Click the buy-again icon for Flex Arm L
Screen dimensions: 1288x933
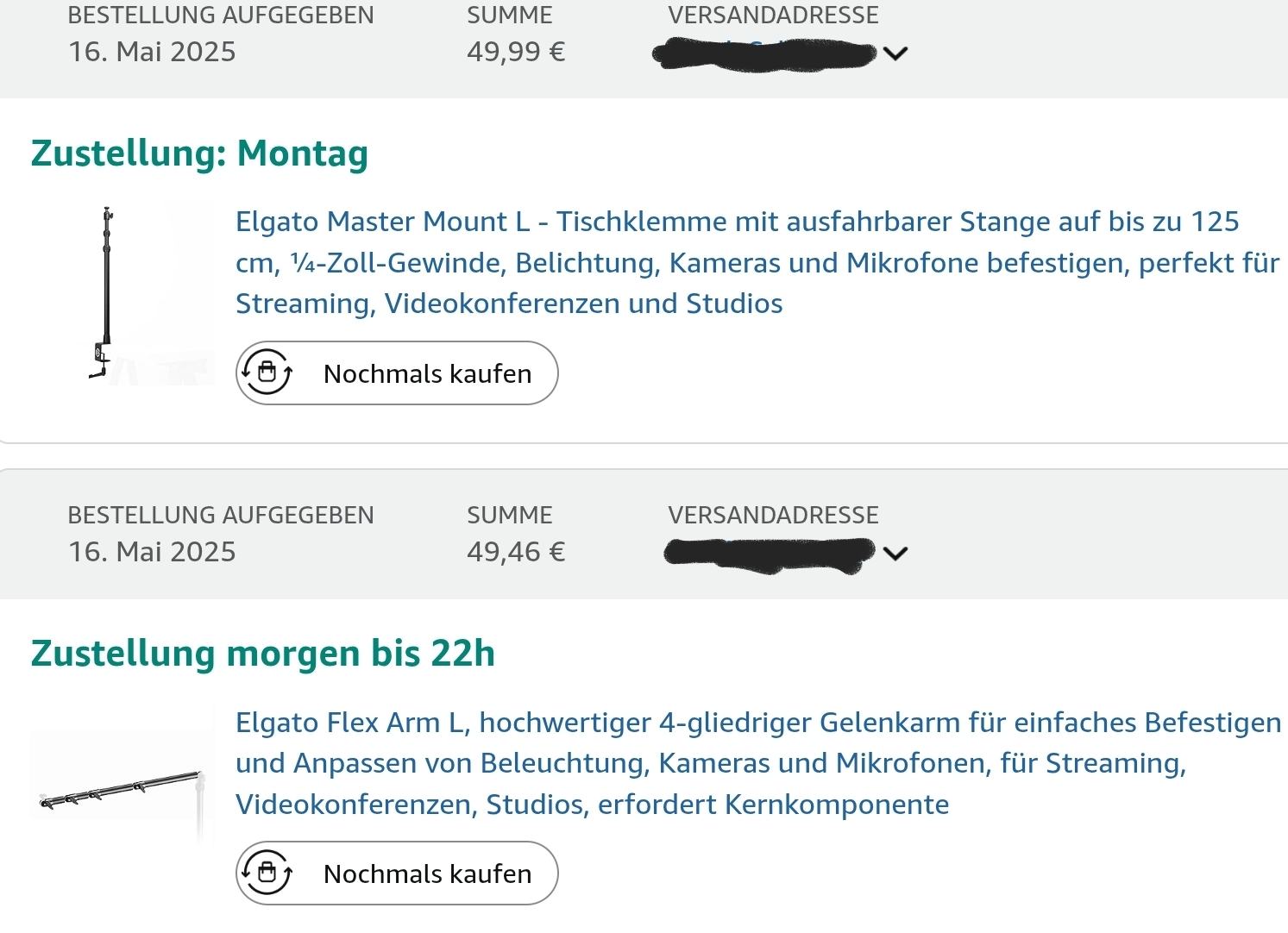[267, 873]
